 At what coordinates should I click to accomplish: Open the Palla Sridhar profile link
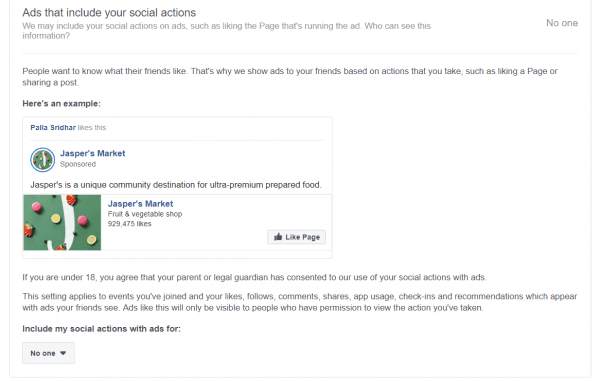pyautogui.click(x=53, y=127)
